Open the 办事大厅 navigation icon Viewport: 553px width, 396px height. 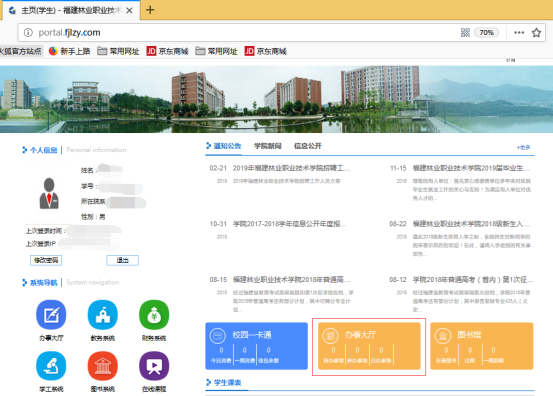[51, 315]
